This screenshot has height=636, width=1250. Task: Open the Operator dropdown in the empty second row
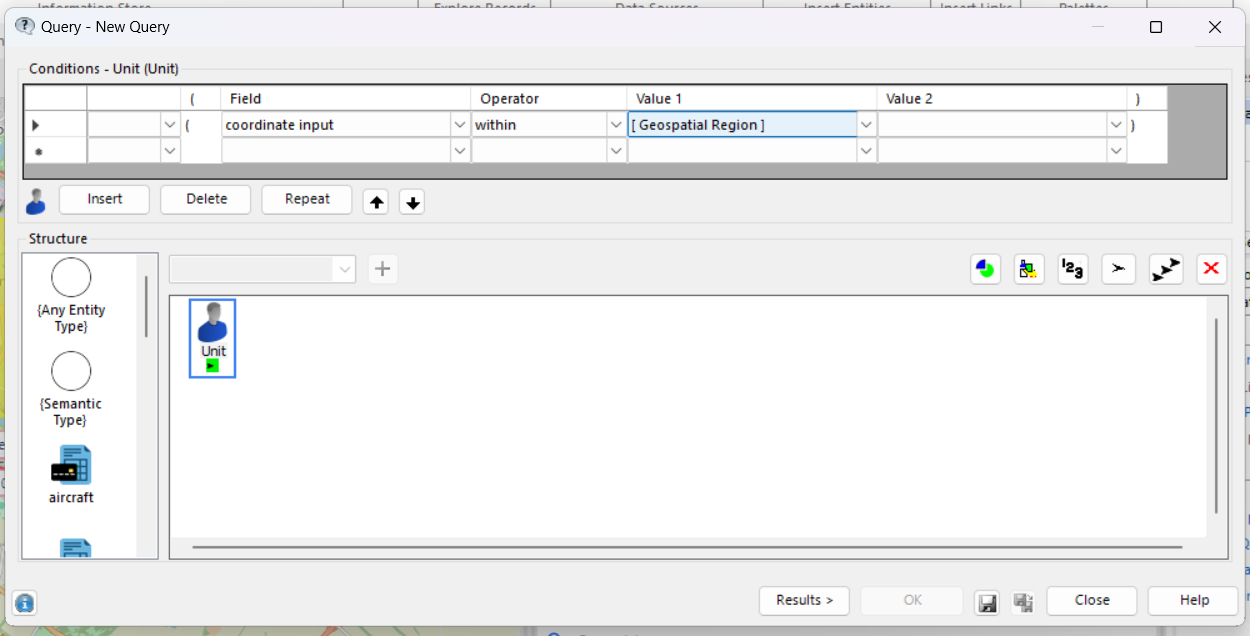click(x=616, y=151)
